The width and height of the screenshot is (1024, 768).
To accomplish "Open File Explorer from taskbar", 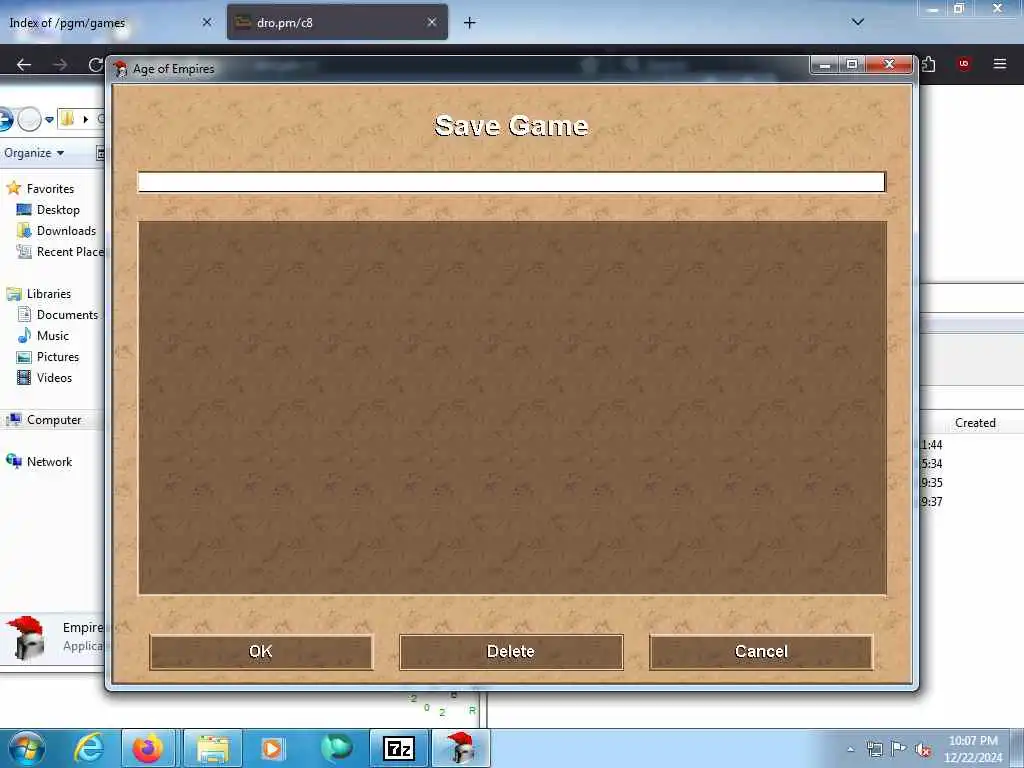I will [x=213, y=748].
